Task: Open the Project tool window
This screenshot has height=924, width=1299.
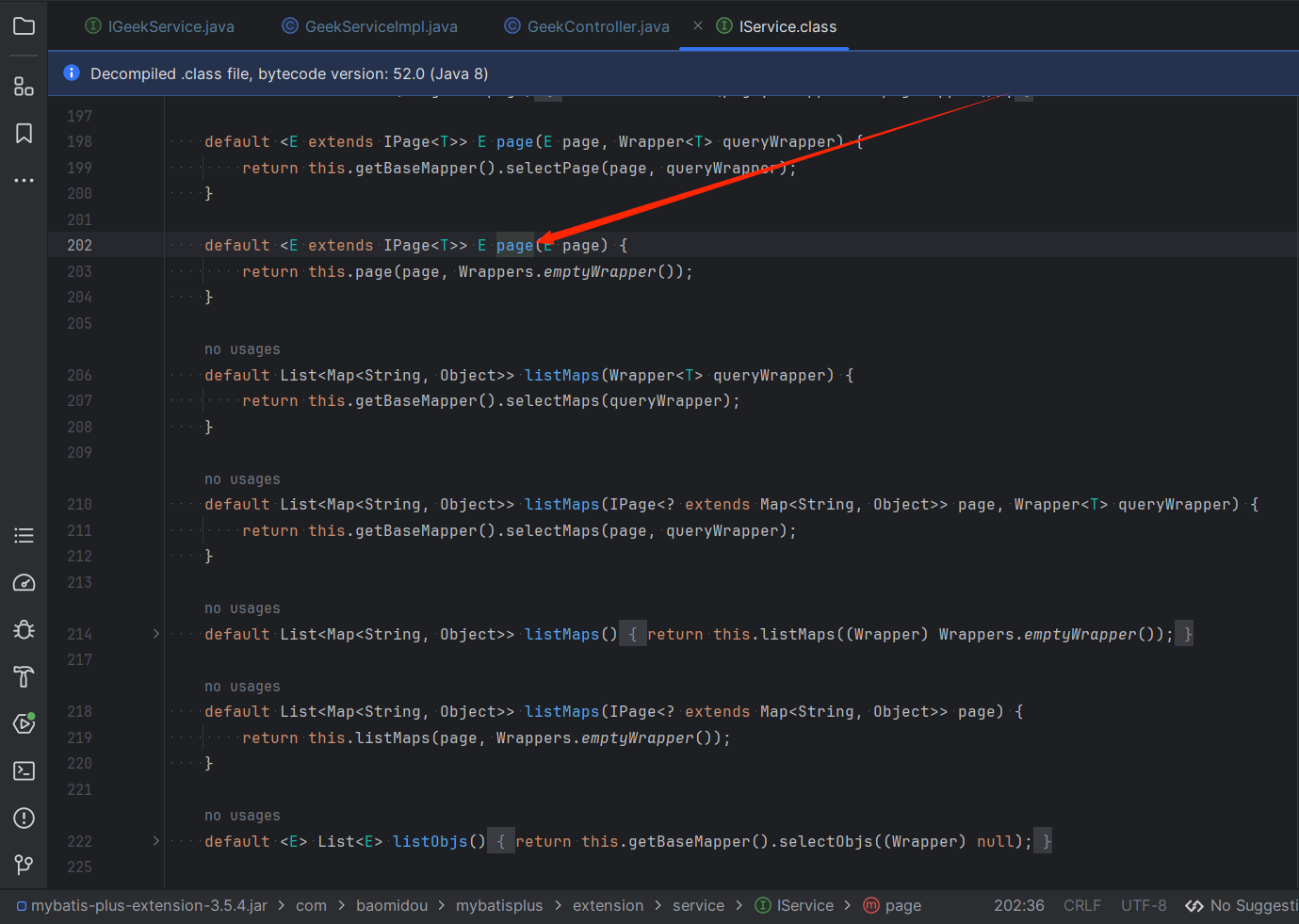Action: coord(24,25)
